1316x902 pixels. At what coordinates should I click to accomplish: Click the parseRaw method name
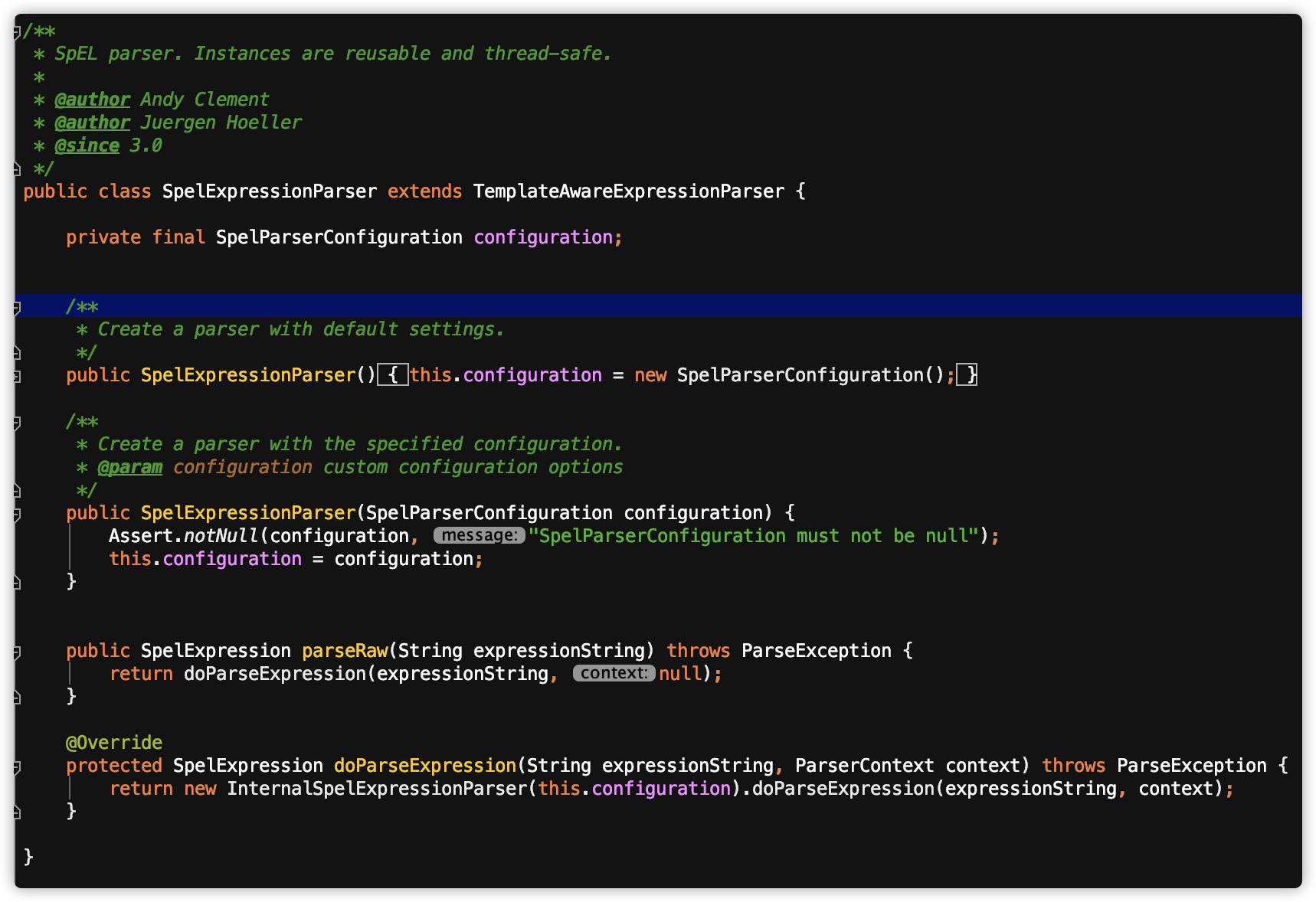(345, 651)
